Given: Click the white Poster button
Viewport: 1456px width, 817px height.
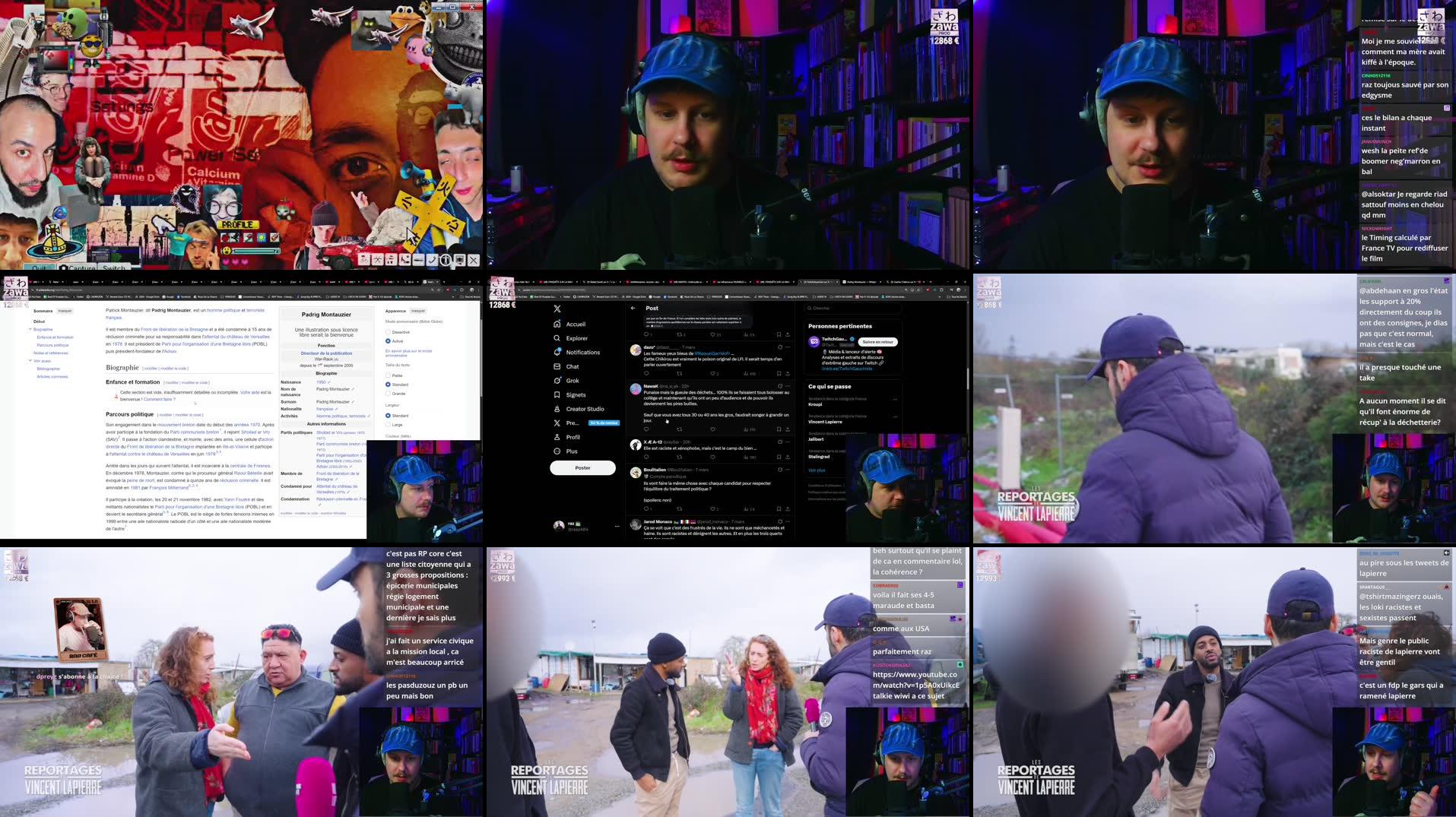Looking at the screenshot, I should point(582,468).
